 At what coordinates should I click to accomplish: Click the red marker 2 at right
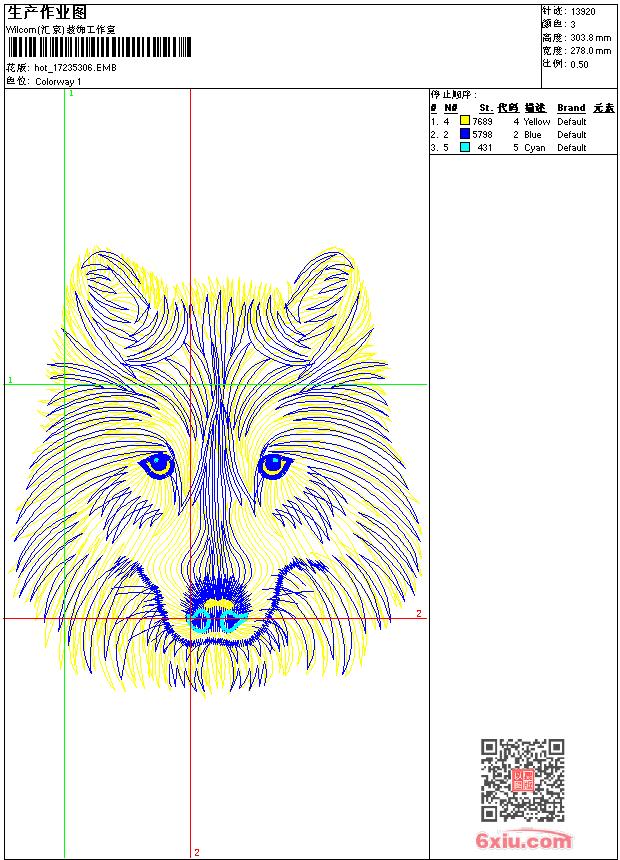click(x=419, y=613)
